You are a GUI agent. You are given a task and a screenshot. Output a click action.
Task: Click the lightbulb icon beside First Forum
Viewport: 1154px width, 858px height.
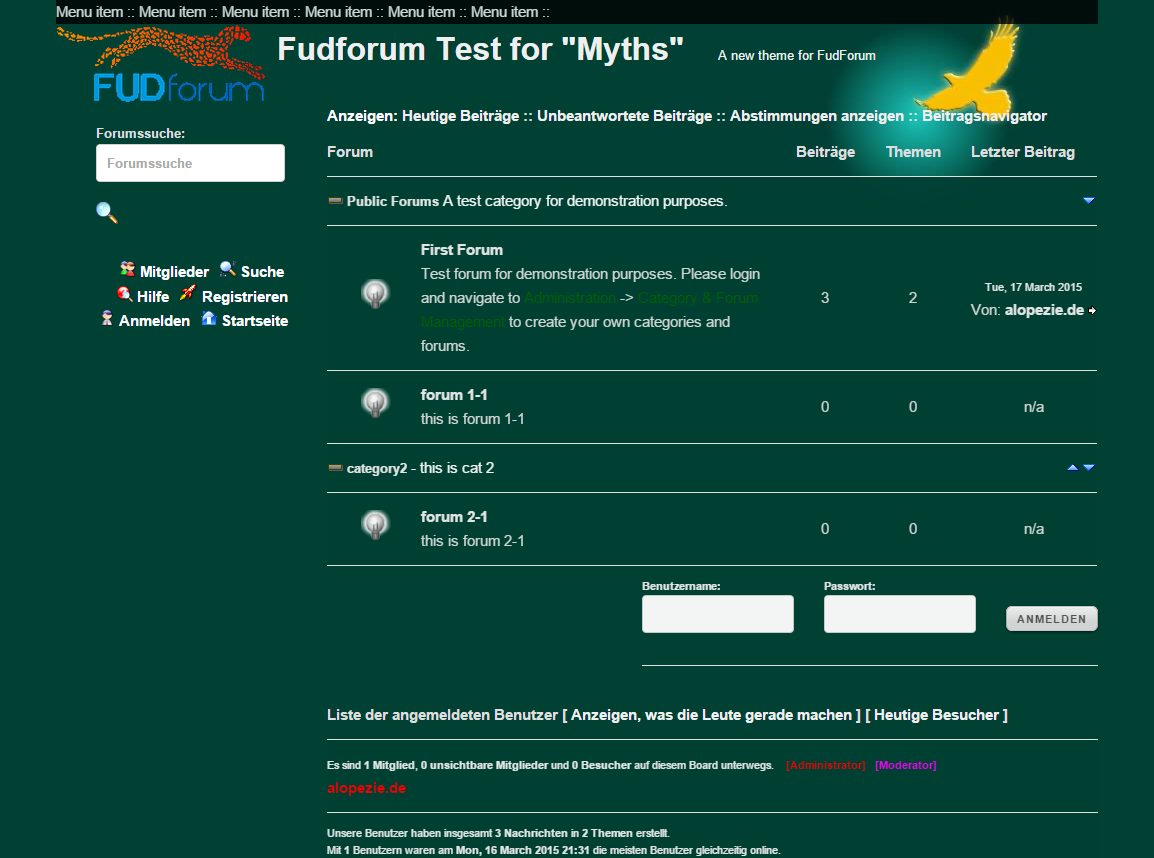(375, 294)
